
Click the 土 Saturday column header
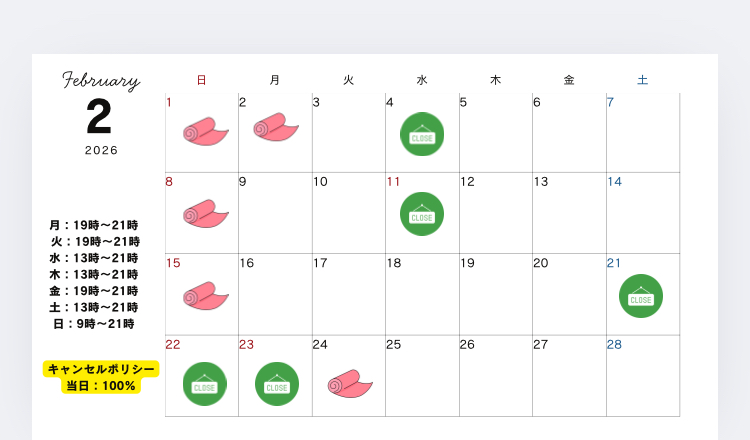tap(642, 80)
